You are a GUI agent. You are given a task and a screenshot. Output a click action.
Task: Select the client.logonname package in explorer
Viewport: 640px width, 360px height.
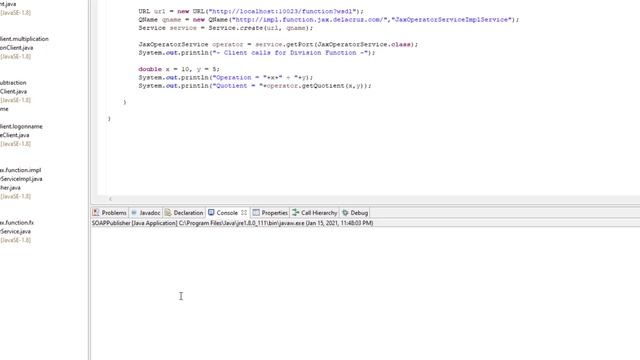pos(21,127)
